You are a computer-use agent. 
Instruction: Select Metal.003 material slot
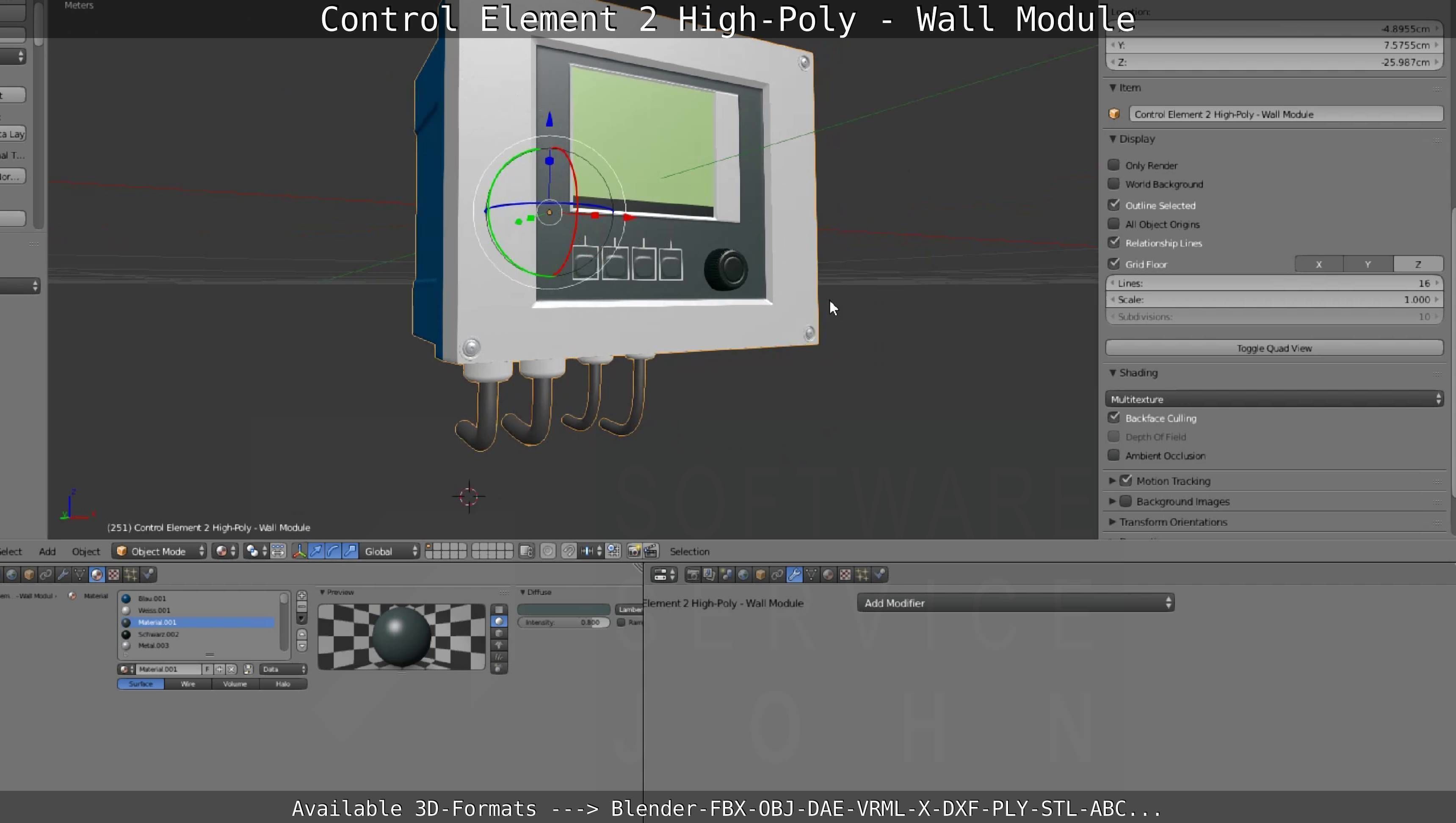198,646
